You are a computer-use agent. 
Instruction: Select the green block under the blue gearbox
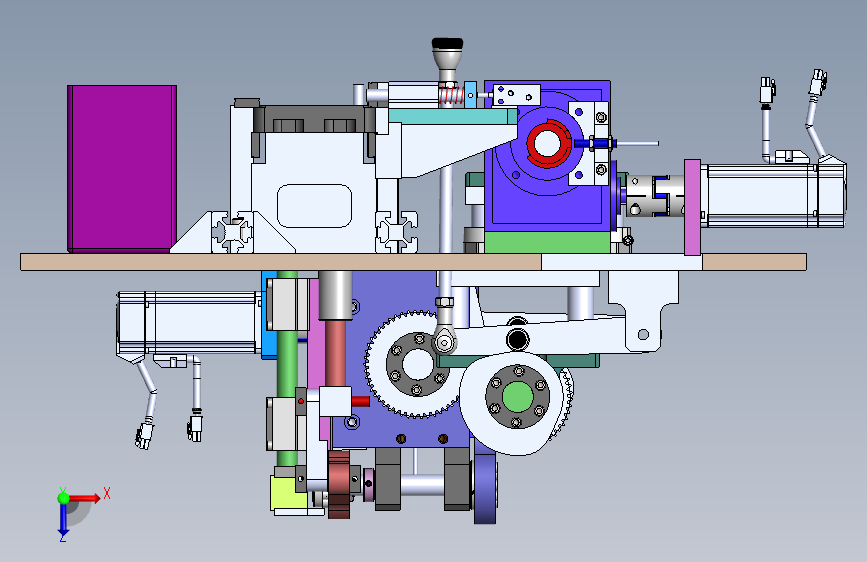click(x=547, y=242)
